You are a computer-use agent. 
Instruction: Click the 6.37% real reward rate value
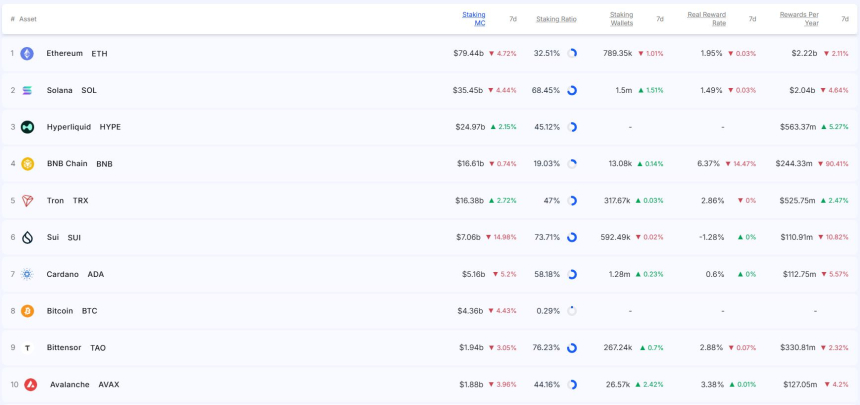click(710, 164)
